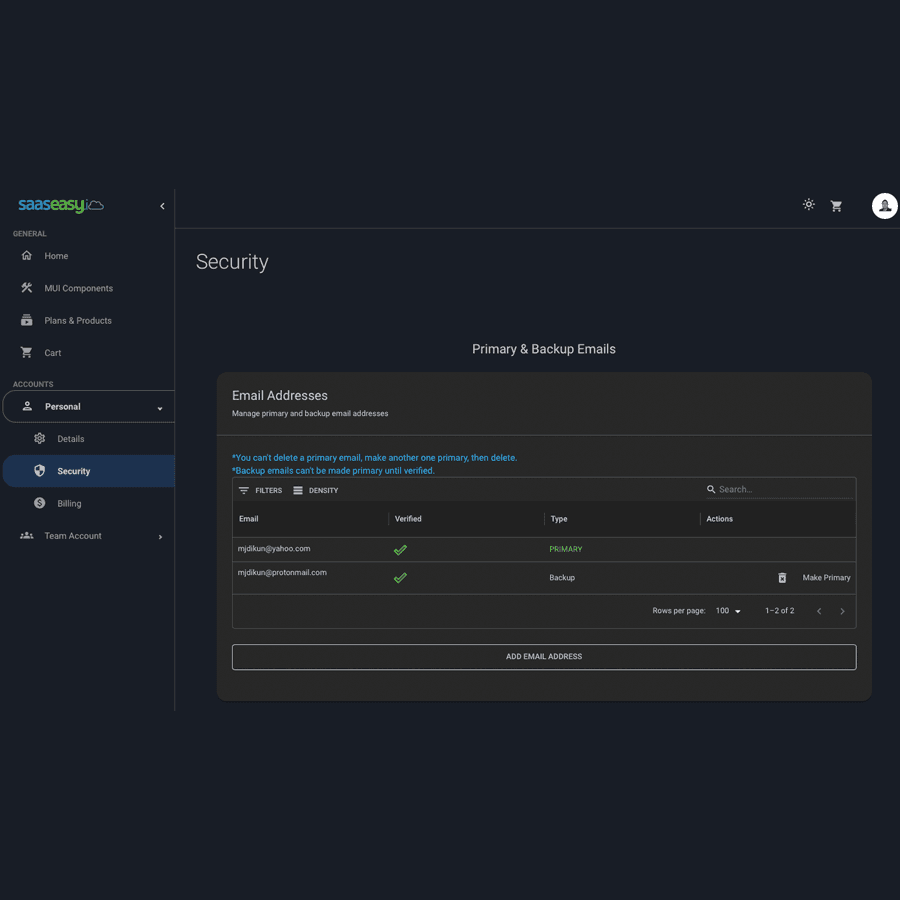This screenshot has height=900, width=900.
Task: Focus the email search field
Action: click(780, 490)
